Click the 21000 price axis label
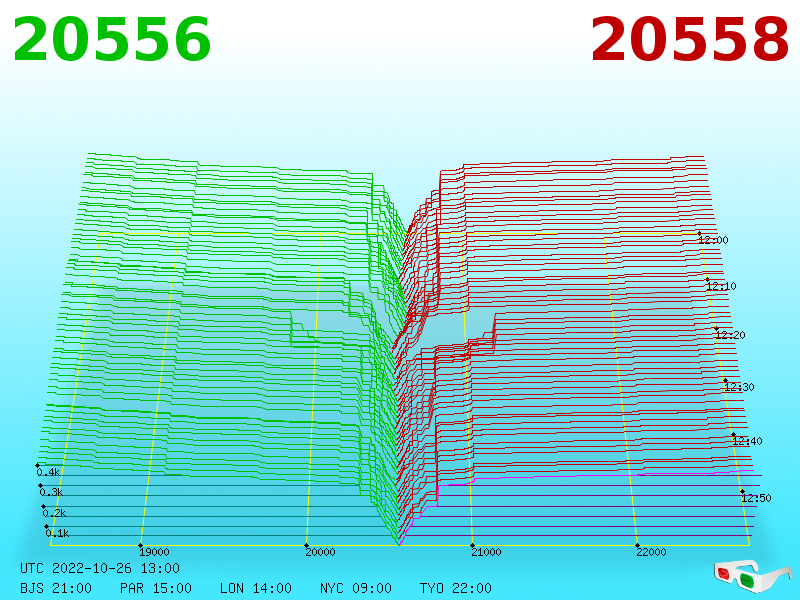 pyautogui.click(x=486, y=552)
